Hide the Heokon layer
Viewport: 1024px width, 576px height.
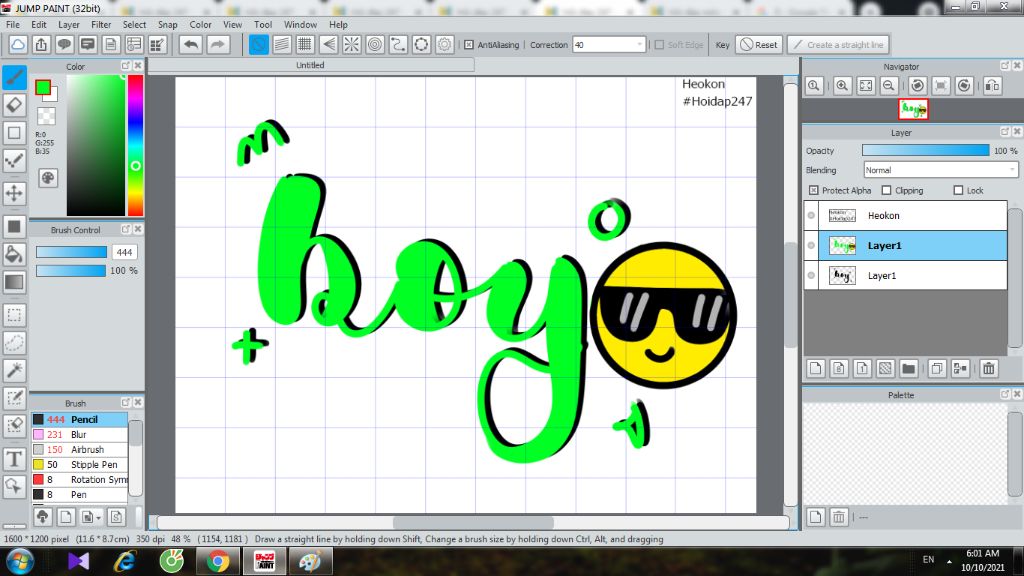811,216
